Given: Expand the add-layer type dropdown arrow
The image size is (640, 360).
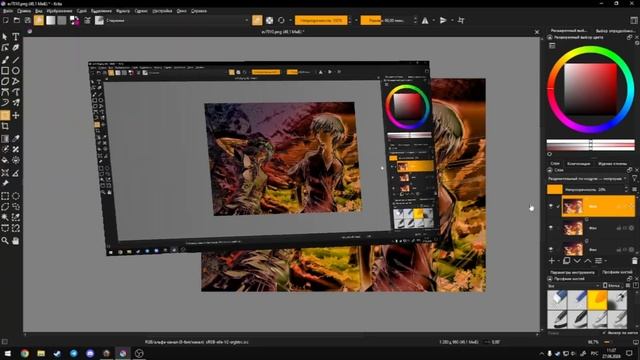Looking at the screenshot, I should tap(558, 261).
